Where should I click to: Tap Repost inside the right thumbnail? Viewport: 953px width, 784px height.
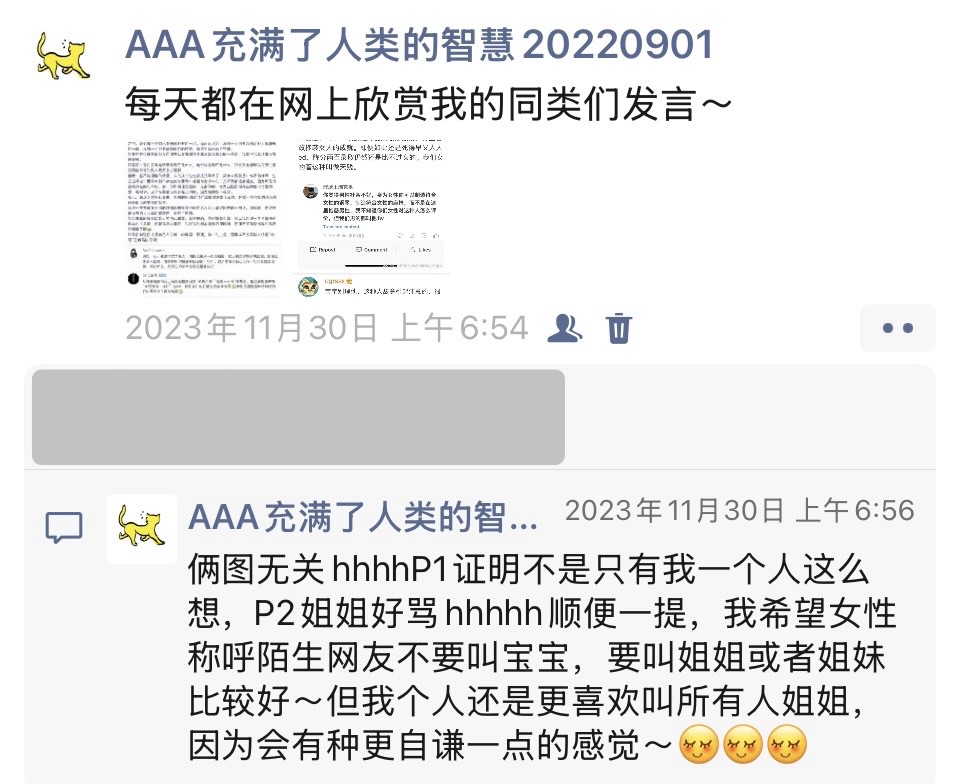tap(323, 250)
